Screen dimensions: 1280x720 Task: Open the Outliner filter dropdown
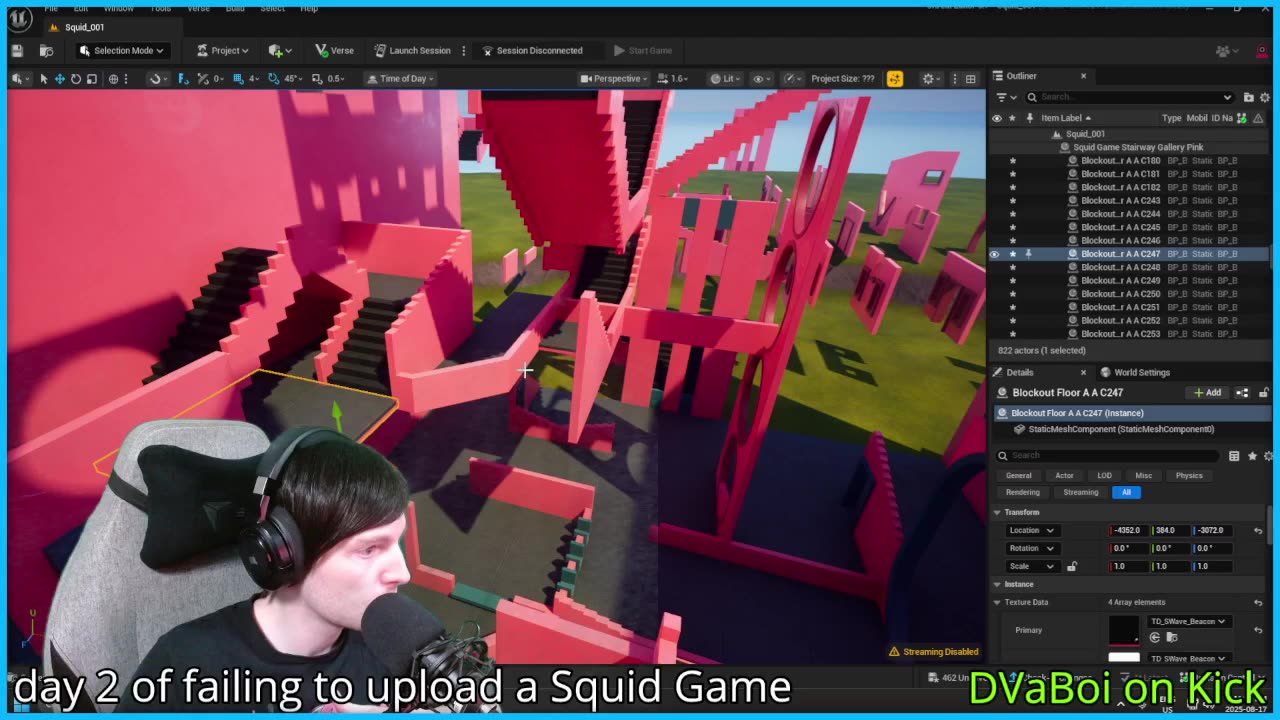click(x=1005, y=97)
